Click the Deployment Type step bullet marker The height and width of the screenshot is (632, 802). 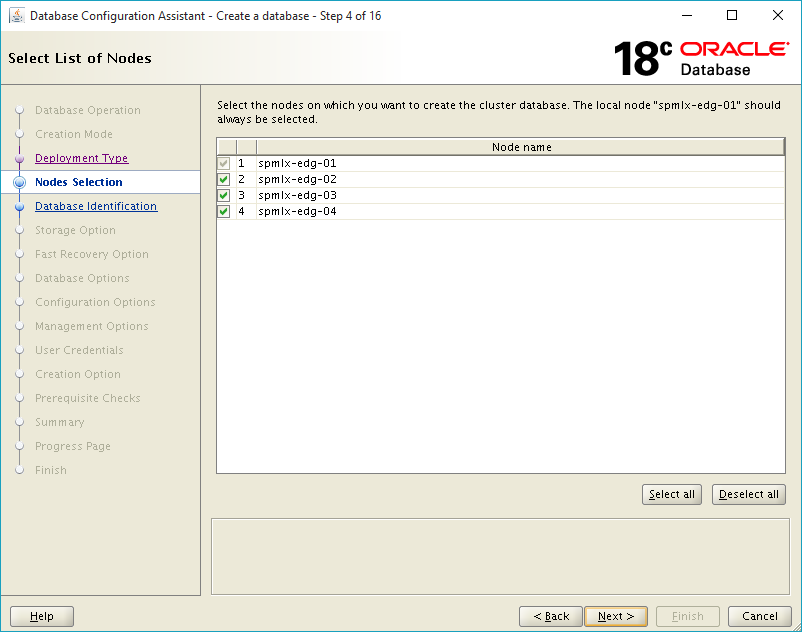click(19, 159)
